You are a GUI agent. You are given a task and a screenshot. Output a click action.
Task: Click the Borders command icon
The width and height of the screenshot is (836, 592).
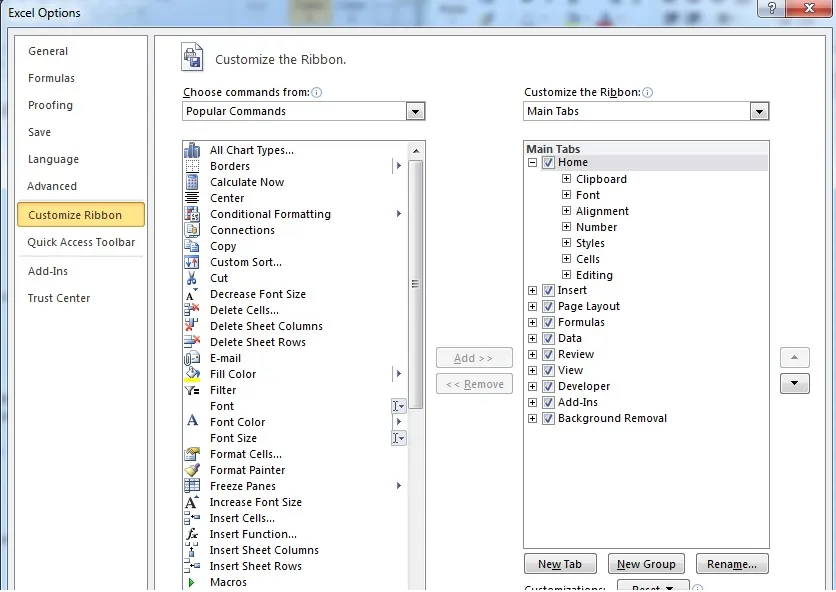[192, 166]
